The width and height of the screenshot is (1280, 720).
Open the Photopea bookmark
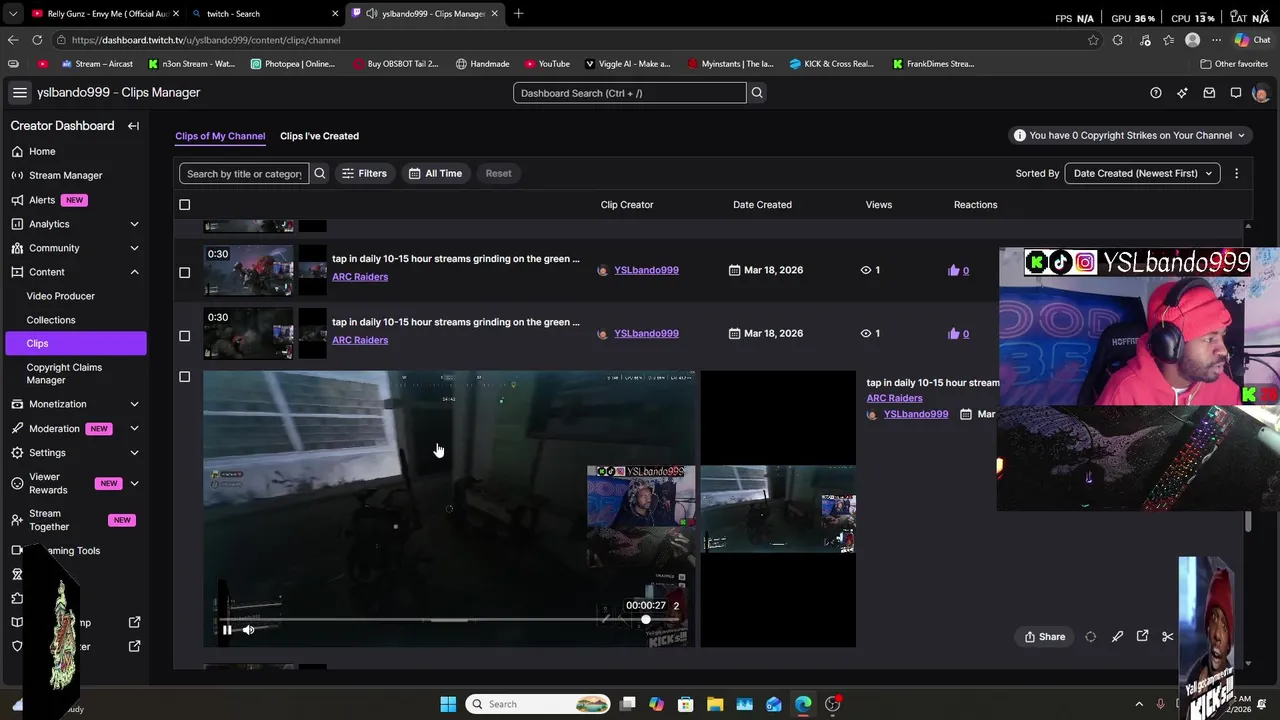pyautogui.click(x=293, y=64)
